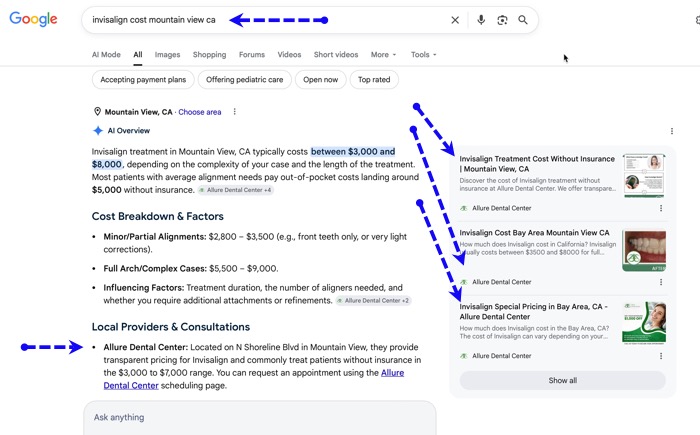Apply the Open now filter chip
This screenshot has width=700, height=435.
point(321,79)
